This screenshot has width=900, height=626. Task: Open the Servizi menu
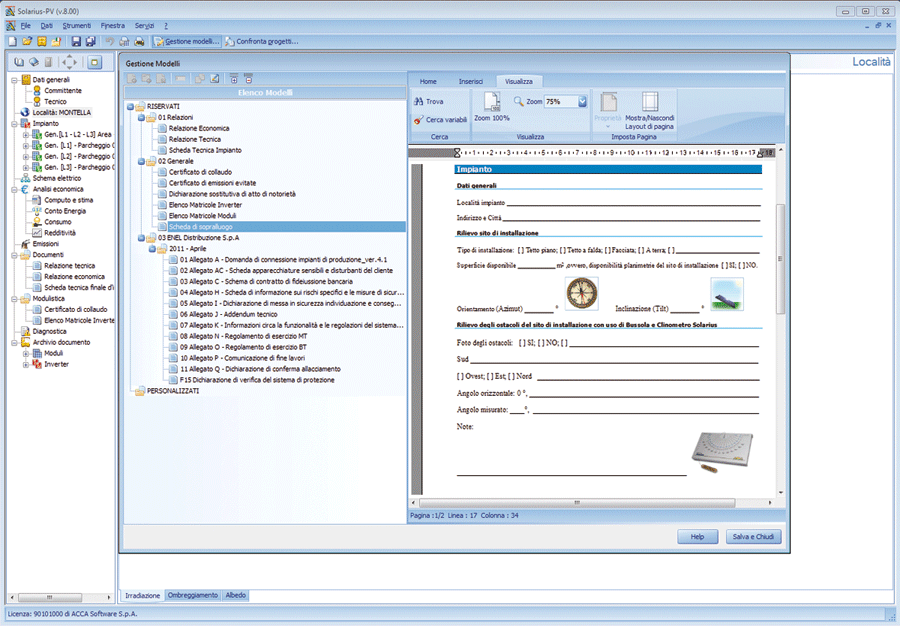pos(145,26)
